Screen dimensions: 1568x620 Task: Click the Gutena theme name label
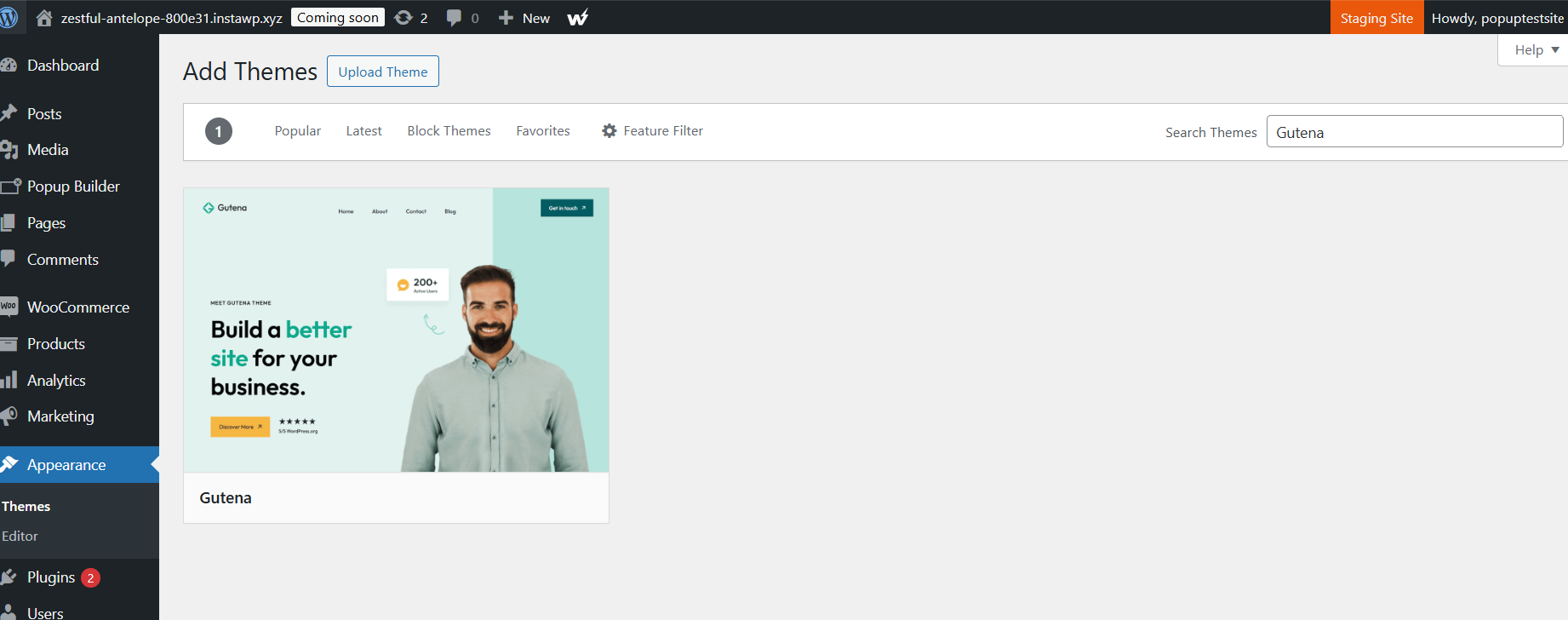tap(226, 498)
